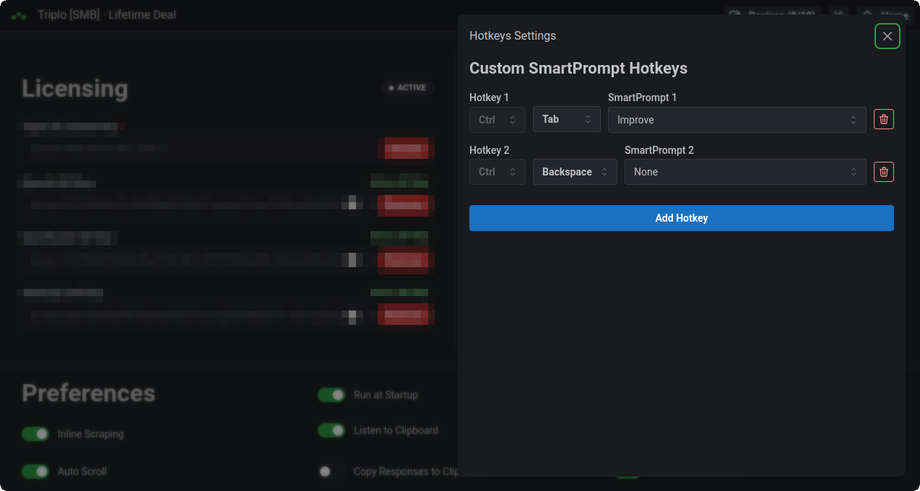Click the Hotkey 1 label

pyautogui.click(x=489, y=97)
